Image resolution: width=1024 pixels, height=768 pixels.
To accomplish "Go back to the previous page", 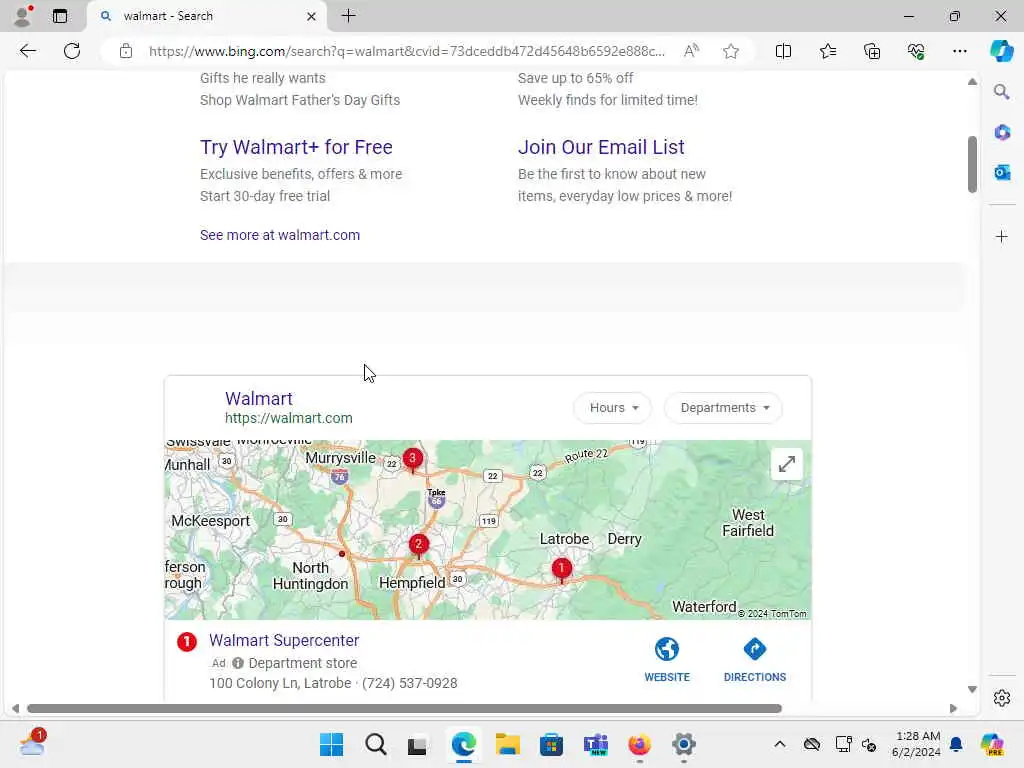I will point(27,51).
